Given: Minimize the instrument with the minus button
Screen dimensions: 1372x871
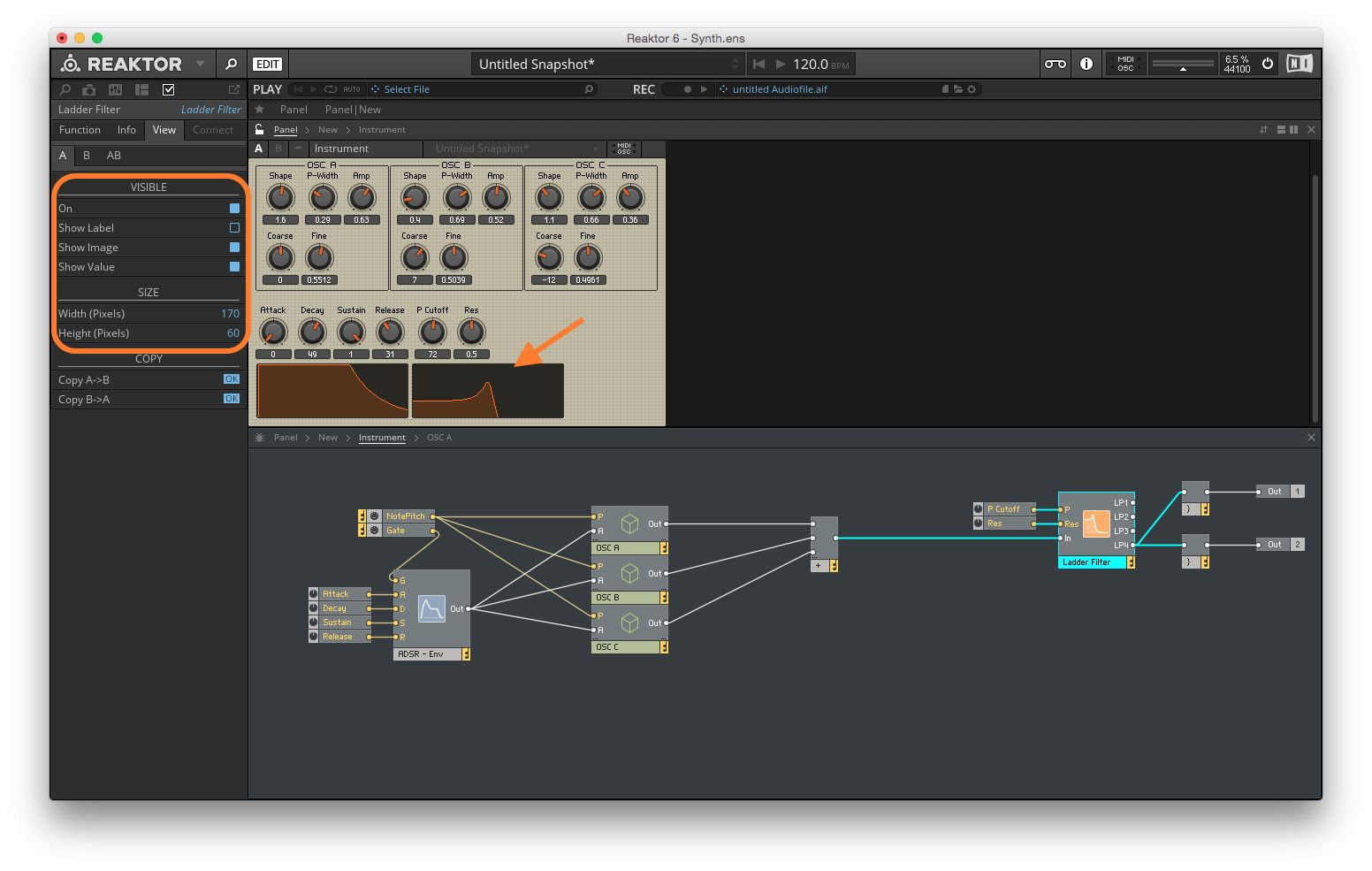Looking at the screenshot, I should coord(298,149).
